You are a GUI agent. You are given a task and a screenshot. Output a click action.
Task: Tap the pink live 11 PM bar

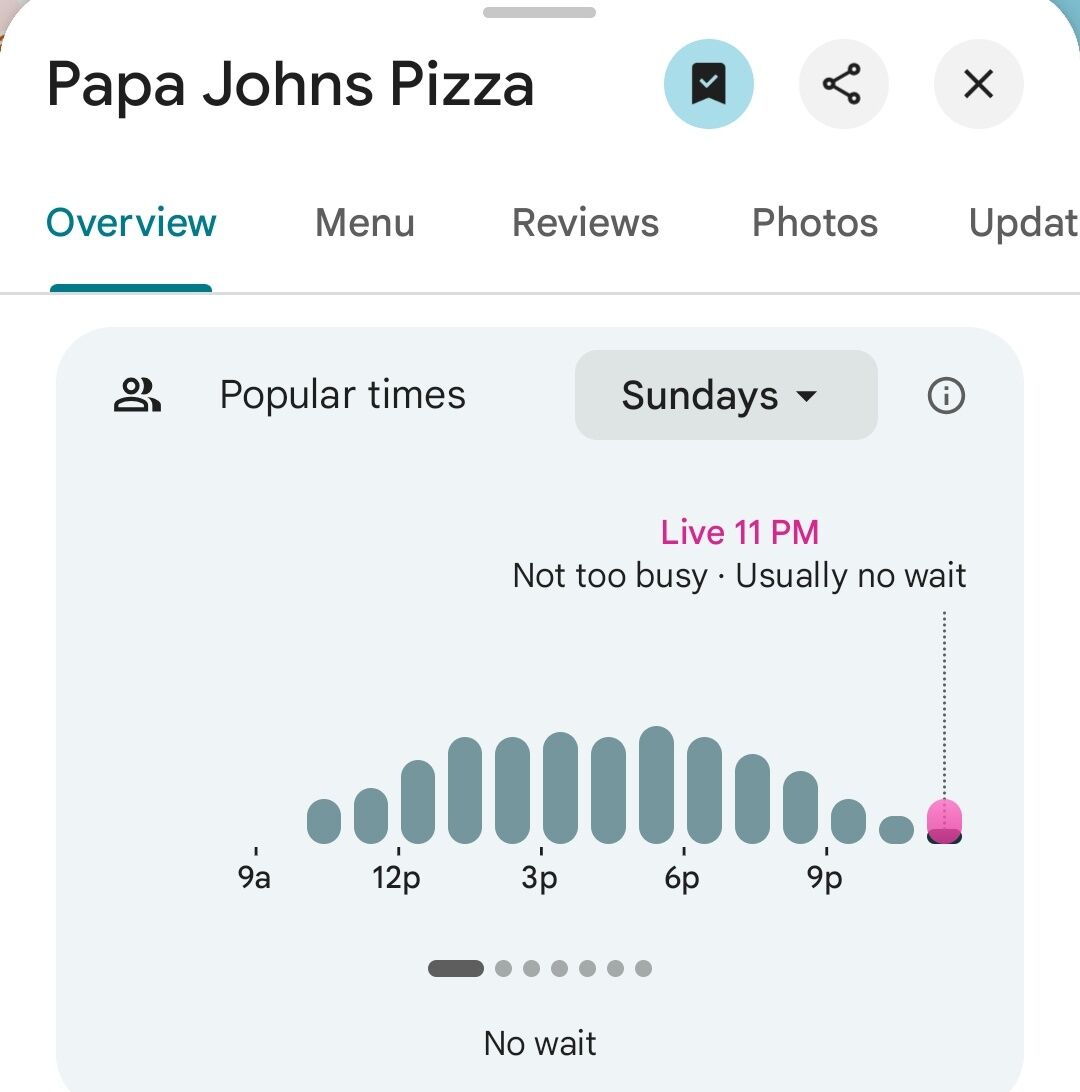(945, 821)
